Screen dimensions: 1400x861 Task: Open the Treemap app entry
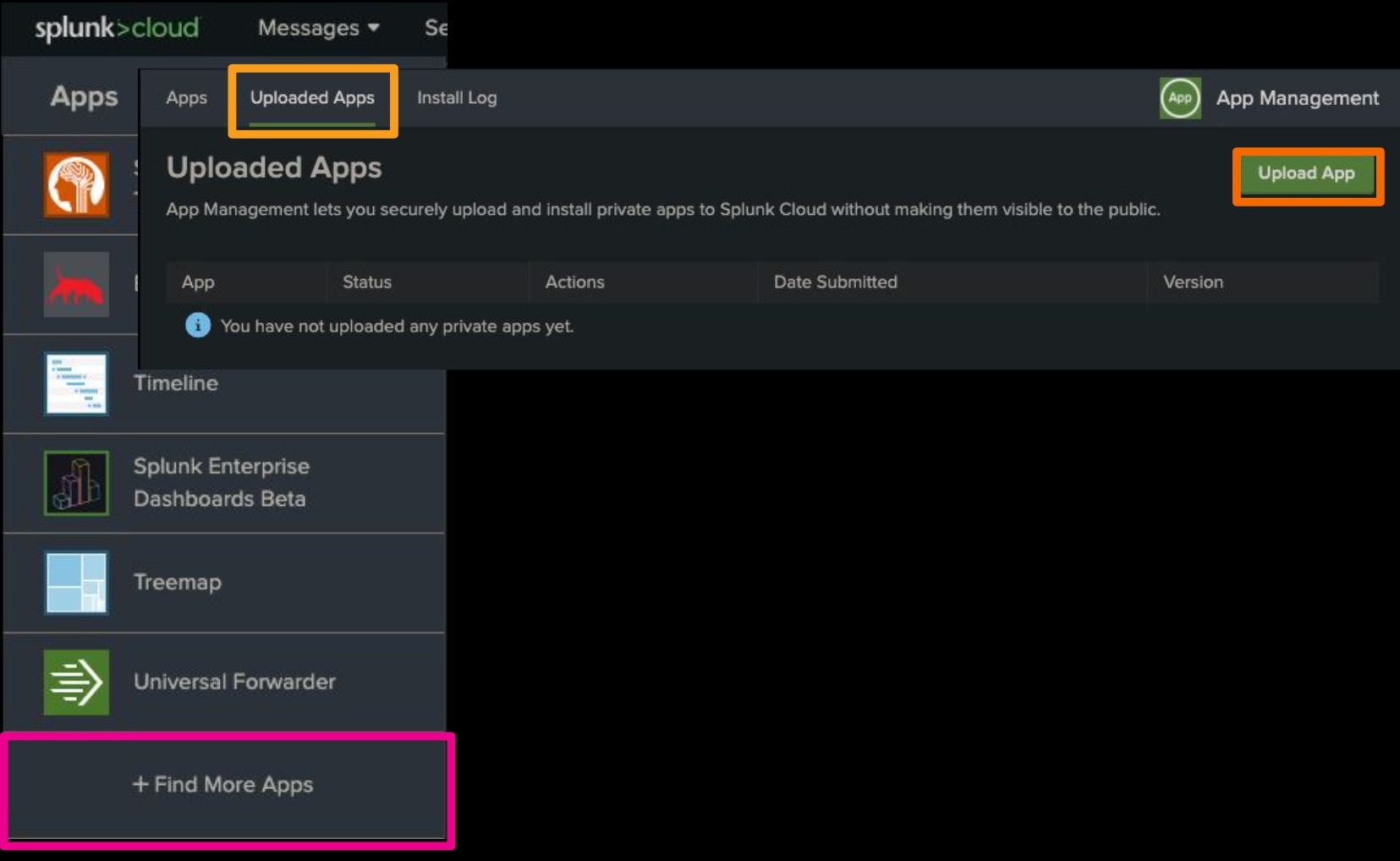click(x=224, y=583)
